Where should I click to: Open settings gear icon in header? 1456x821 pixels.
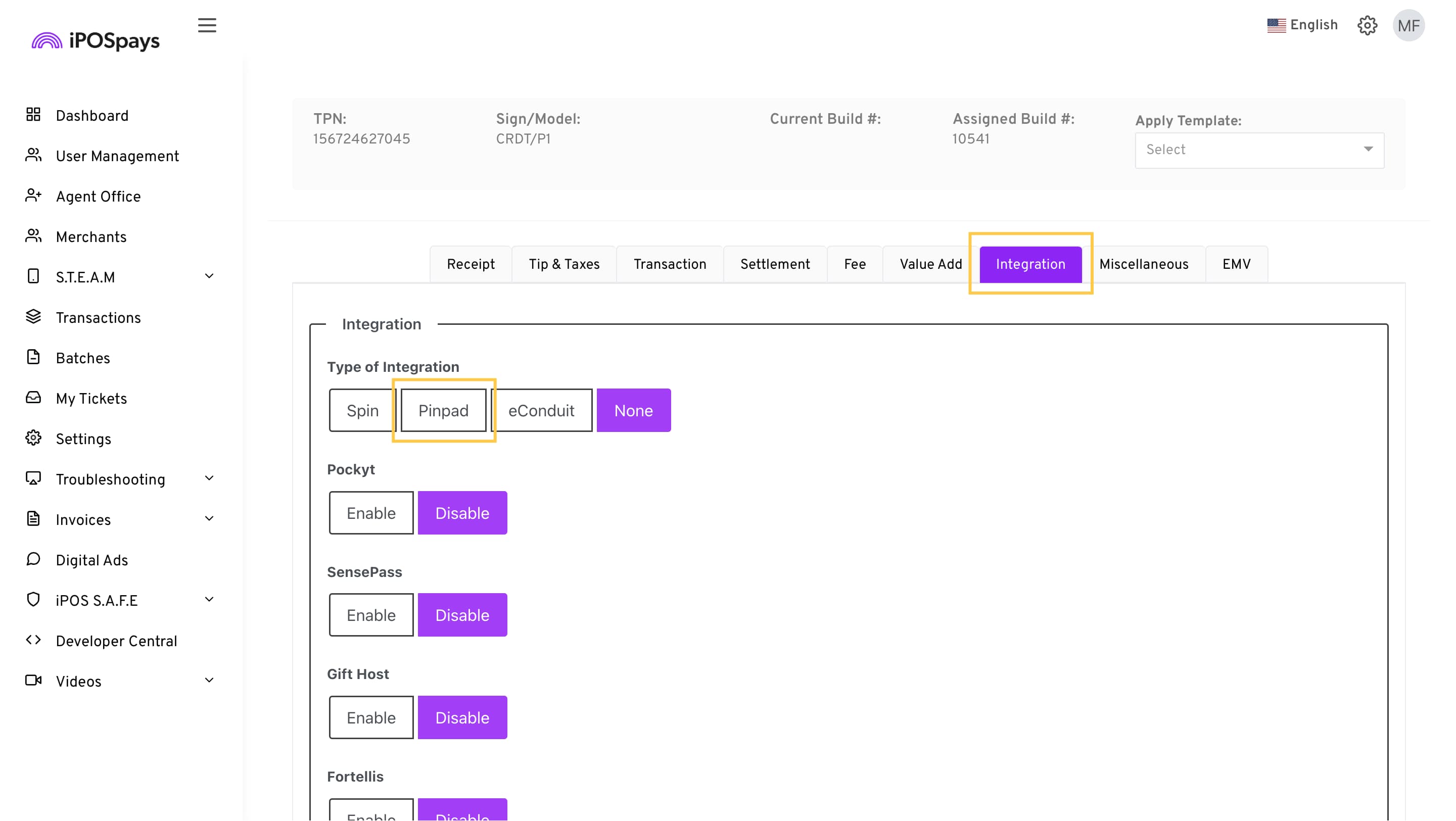(x=1367, y=25)
